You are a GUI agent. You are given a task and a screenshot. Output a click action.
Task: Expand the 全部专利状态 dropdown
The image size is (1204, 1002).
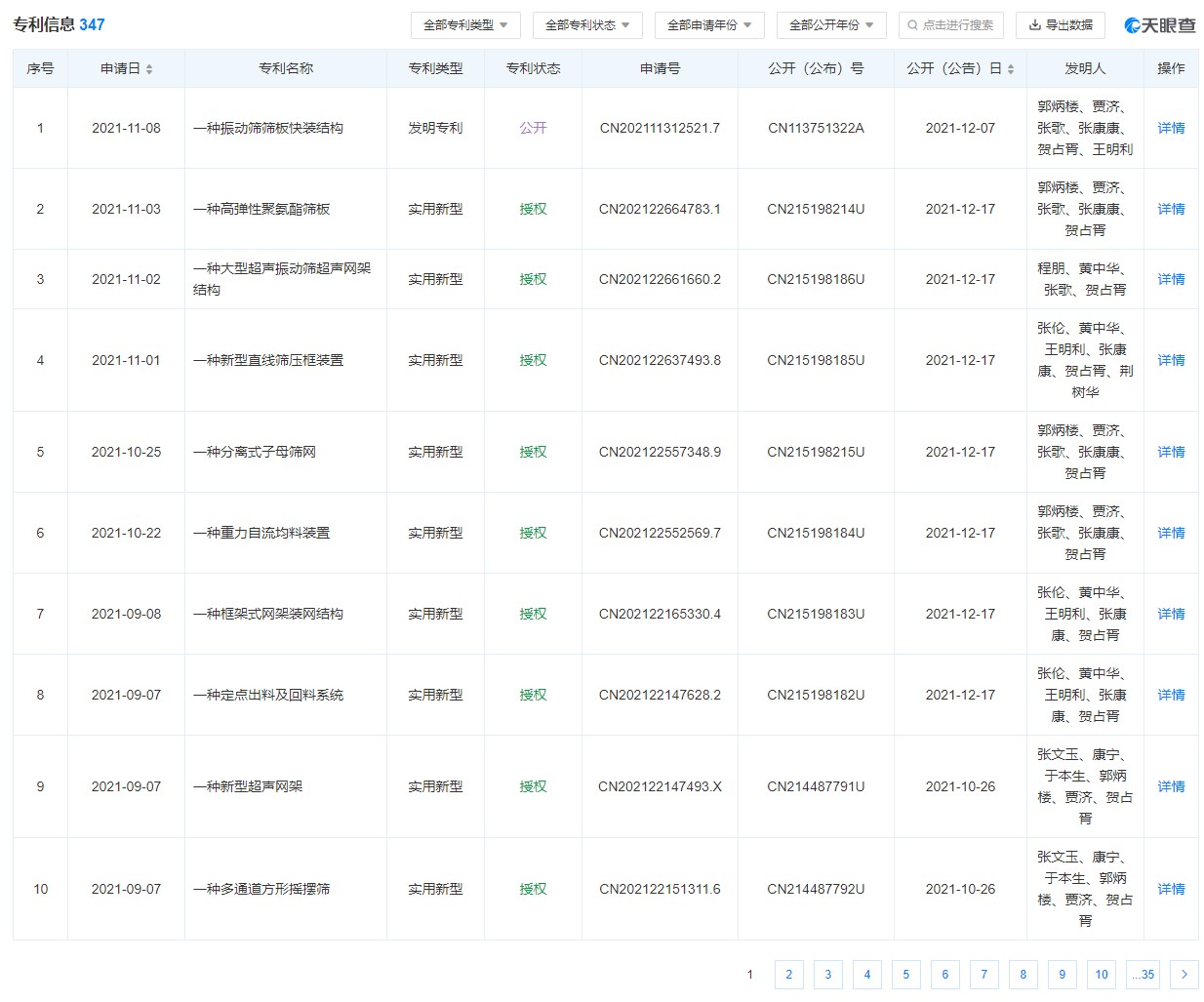[586, 25]
